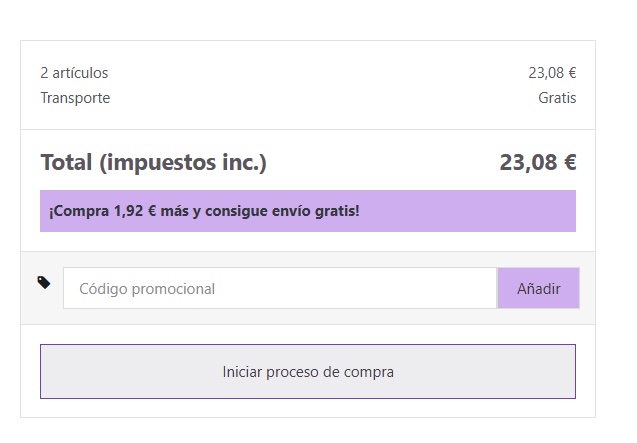Click the promo code tag icon
Image resolution: width=637 pixels, height=443 pixels.
click(x=44, y=282)
